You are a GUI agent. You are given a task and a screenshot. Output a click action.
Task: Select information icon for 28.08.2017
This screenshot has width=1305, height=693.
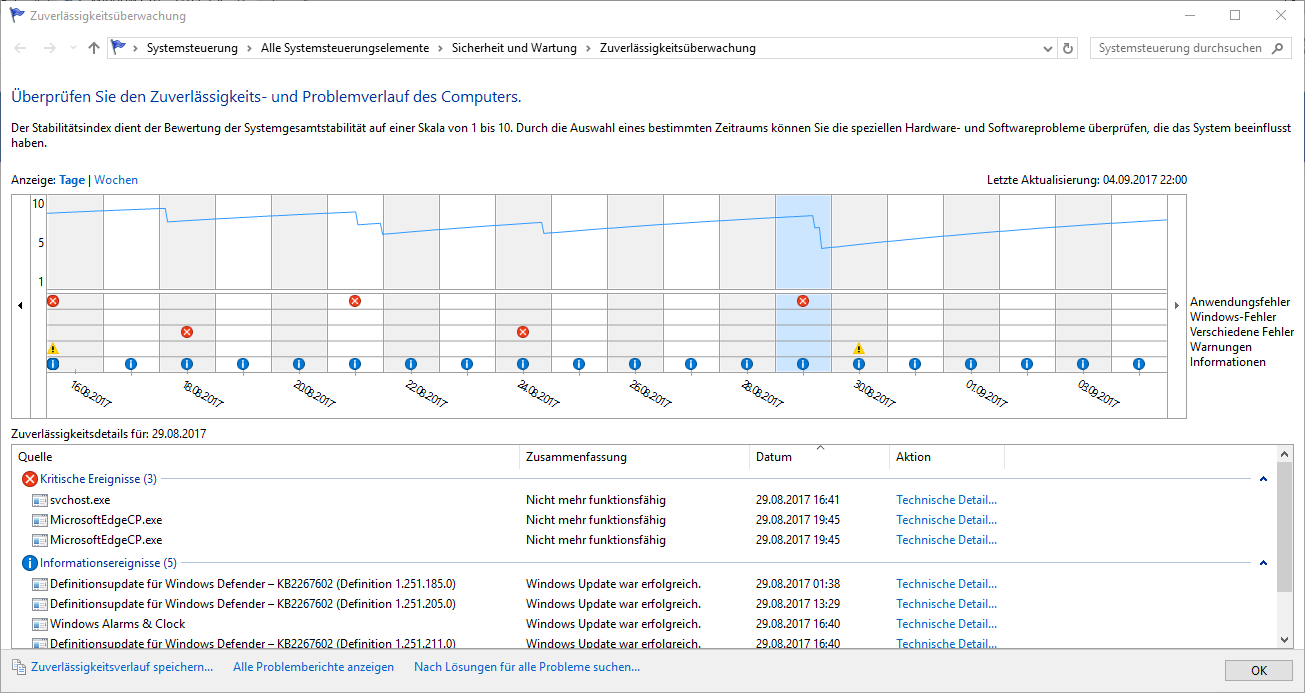pyautogui.click(x=747, y=364)
